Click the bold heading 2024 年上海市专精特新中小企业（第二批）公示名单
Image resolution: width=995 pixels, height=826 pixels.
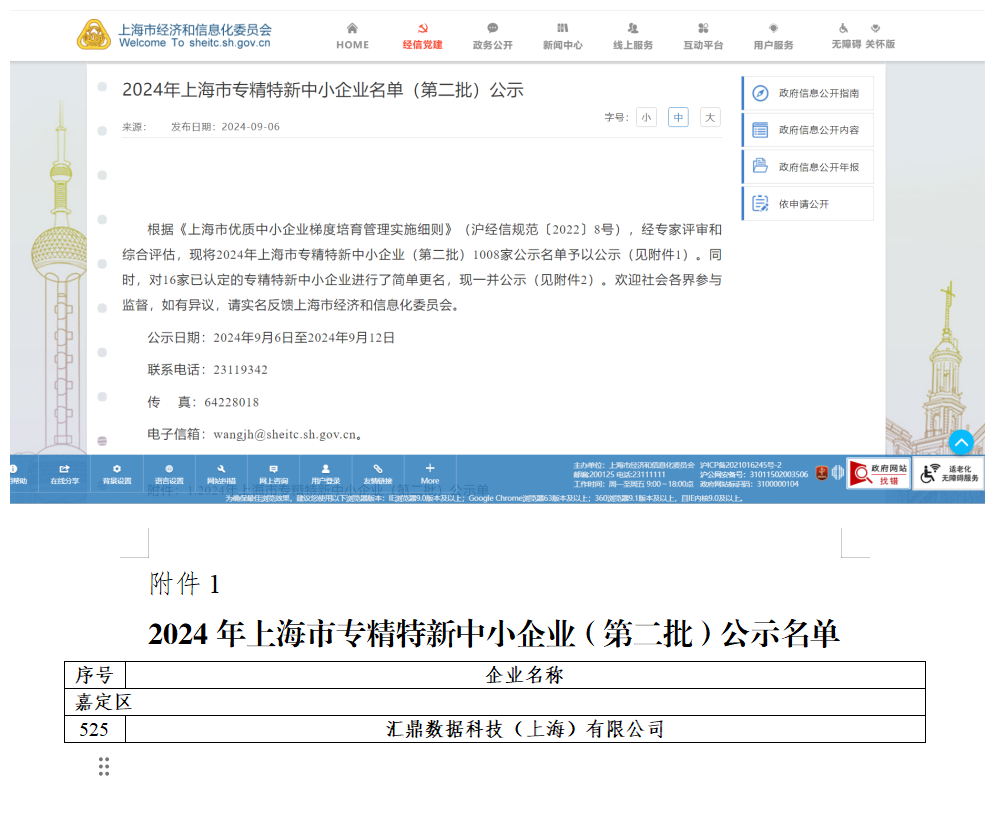tap(494, 633)
